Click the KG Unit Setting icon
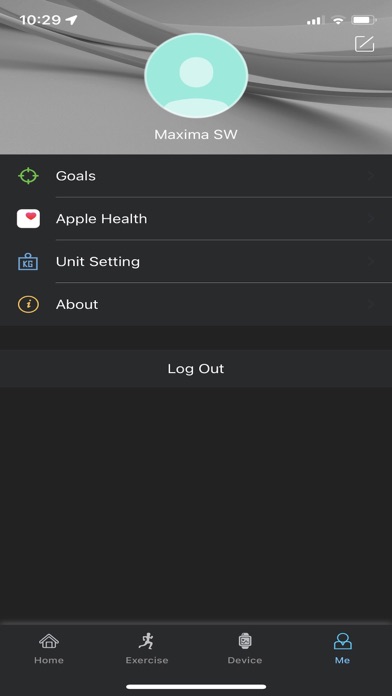This screenshot has height=696, width=392. pyautogui.click(x=28, y=261)
